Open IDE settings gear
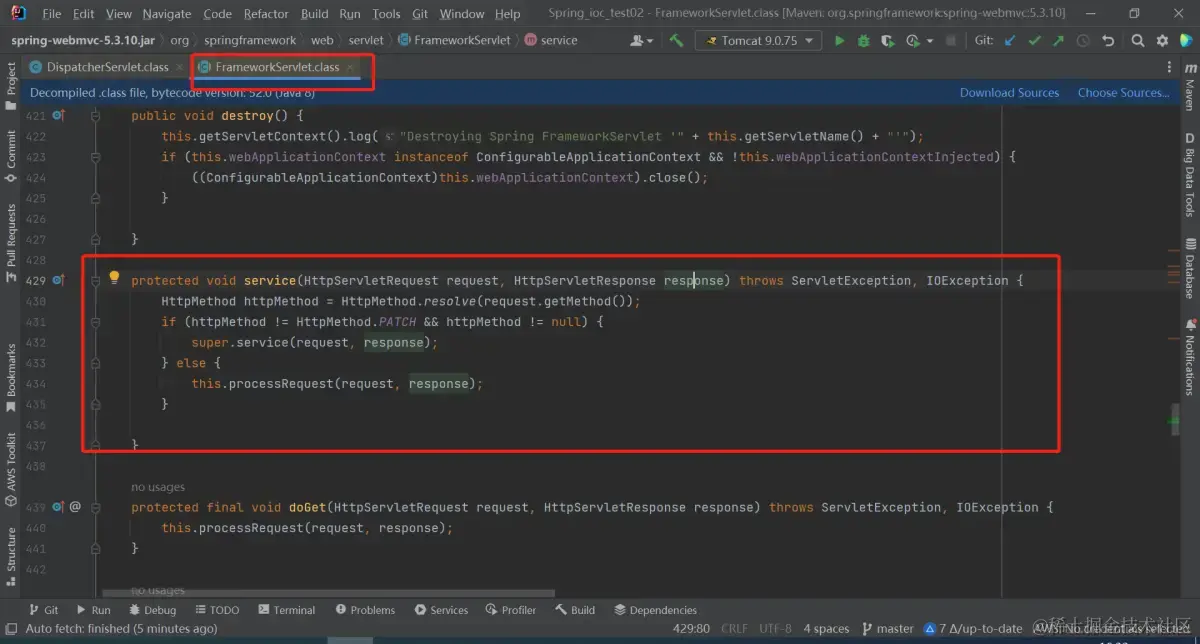This screenshot has width=1200, height=644. pyautogui.click(x=1162, y=40)
